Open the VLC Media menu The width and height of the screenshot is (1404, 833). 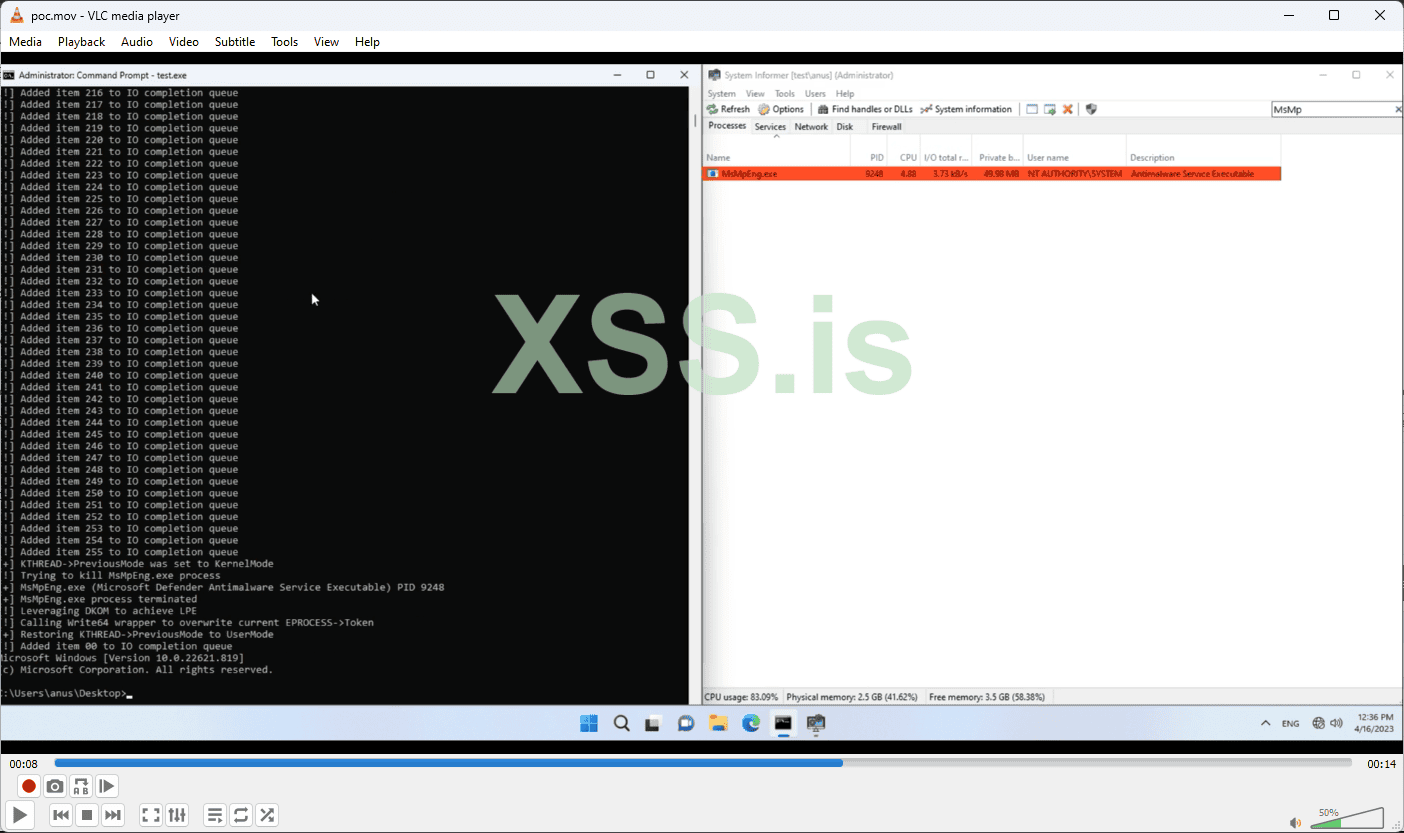coord(26,42)
